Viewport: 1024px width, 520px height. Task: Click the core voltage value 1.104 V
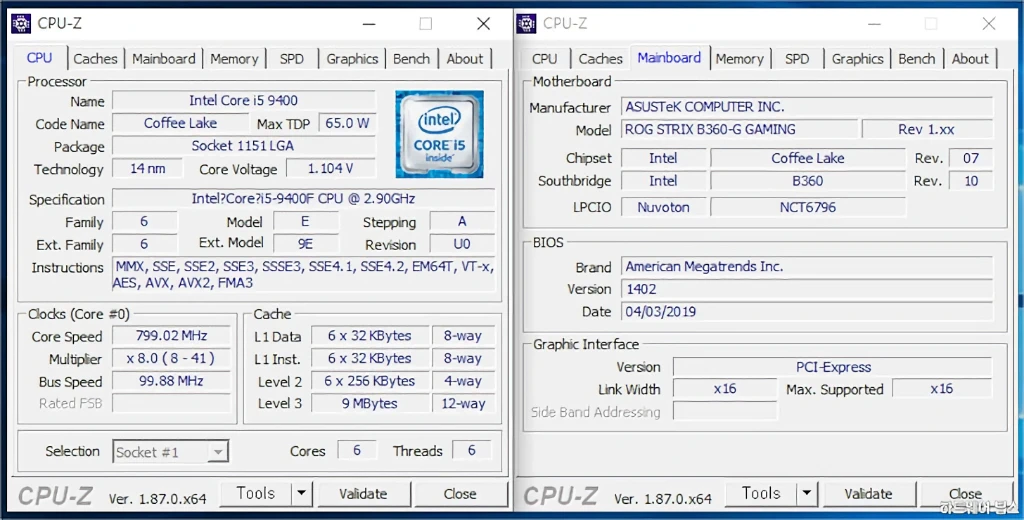point(330,169)
